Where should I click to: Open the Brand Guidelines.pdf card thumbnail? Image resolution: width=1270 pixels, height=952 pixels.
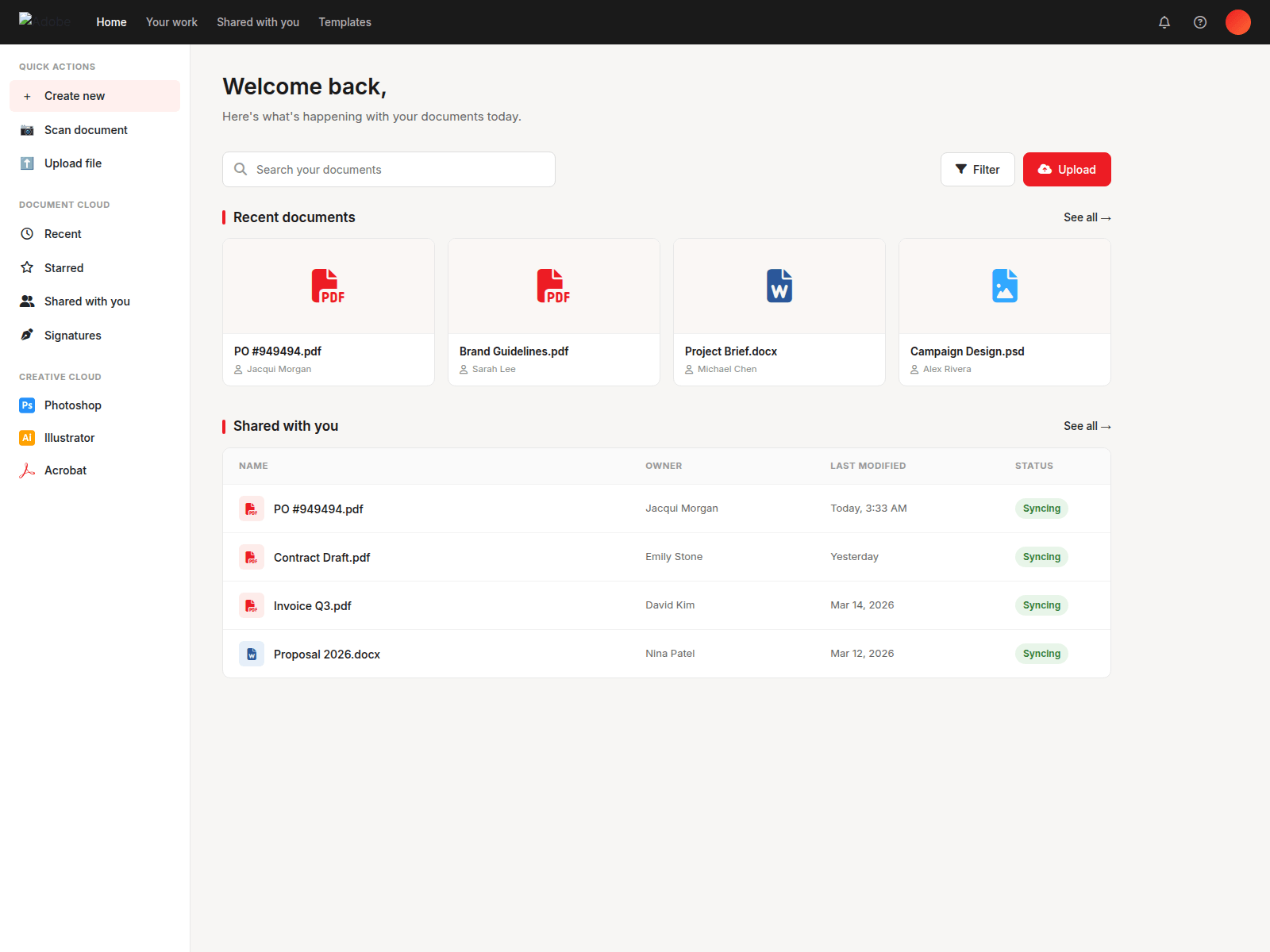pos(554,286)
